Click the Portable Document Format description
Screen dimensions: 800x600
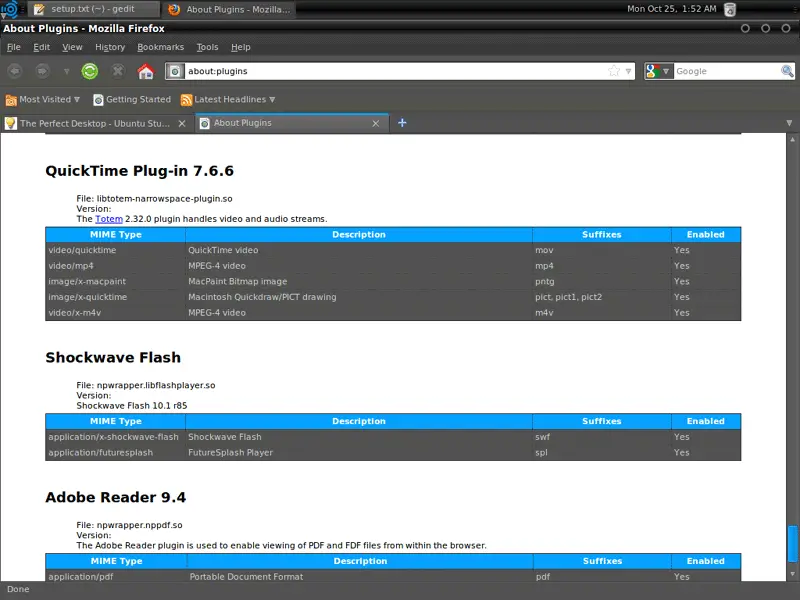pos(246,577)
